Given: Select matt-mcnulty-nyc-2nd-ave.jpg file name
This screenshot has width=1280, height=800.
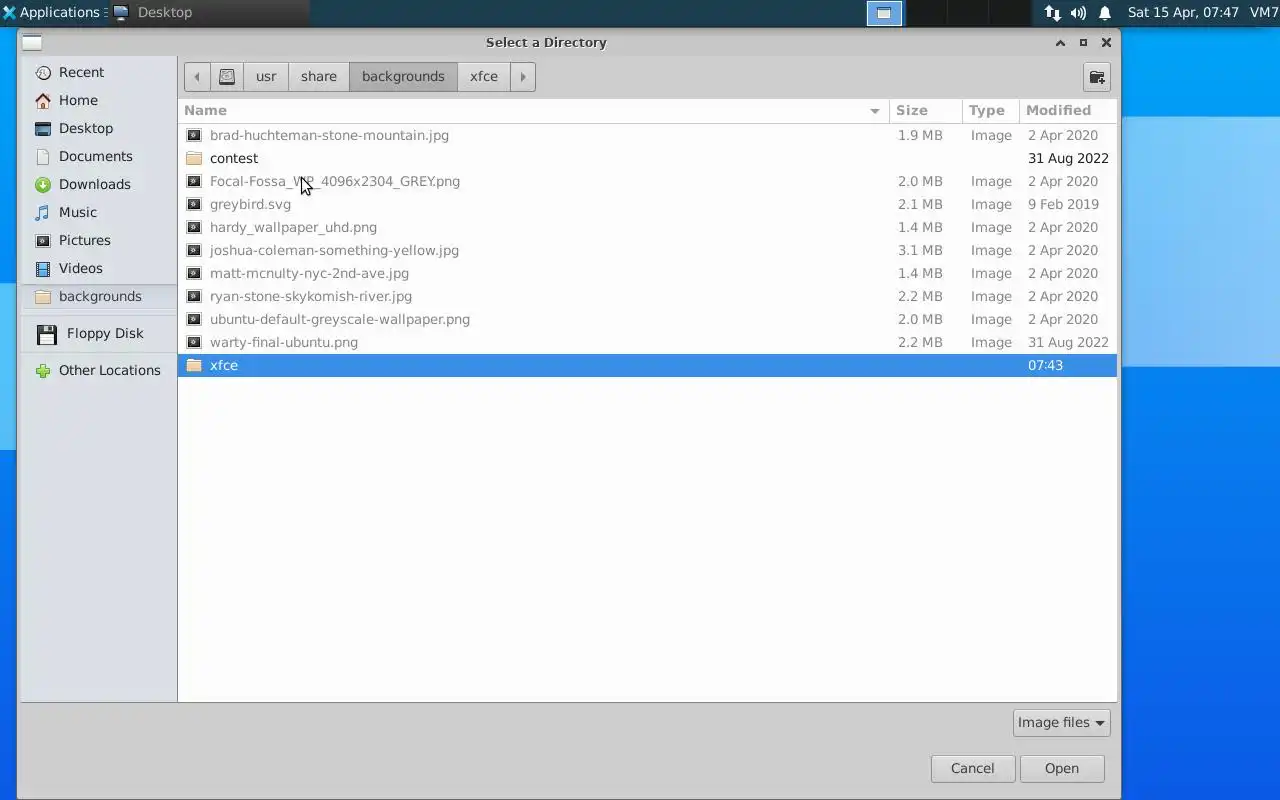Looking at the screenshot, I should point(309,273).
